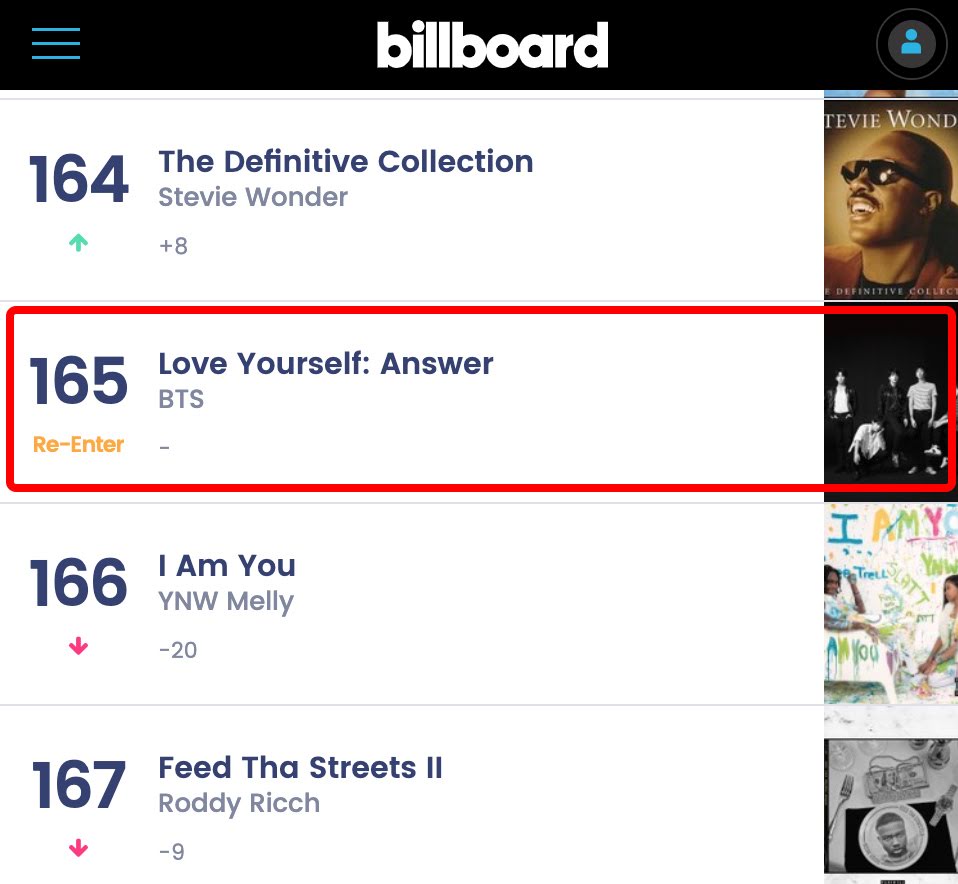Open the hamburger menu icon
The height and width of the screenshot is (884, 958).
pos(56,43)
